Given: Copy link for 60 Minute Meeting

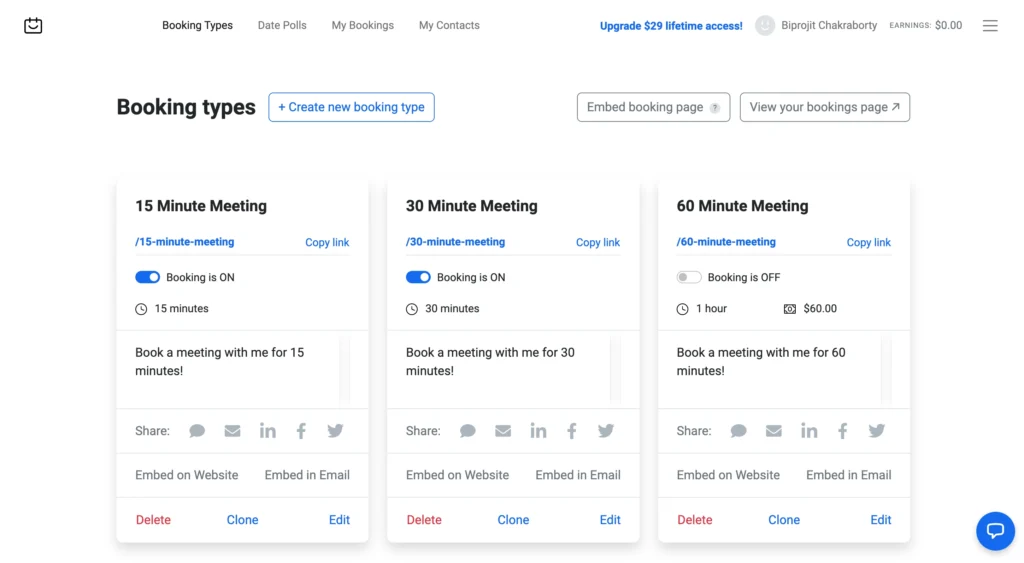Looking at the screenshot, I should click(869, 242).
